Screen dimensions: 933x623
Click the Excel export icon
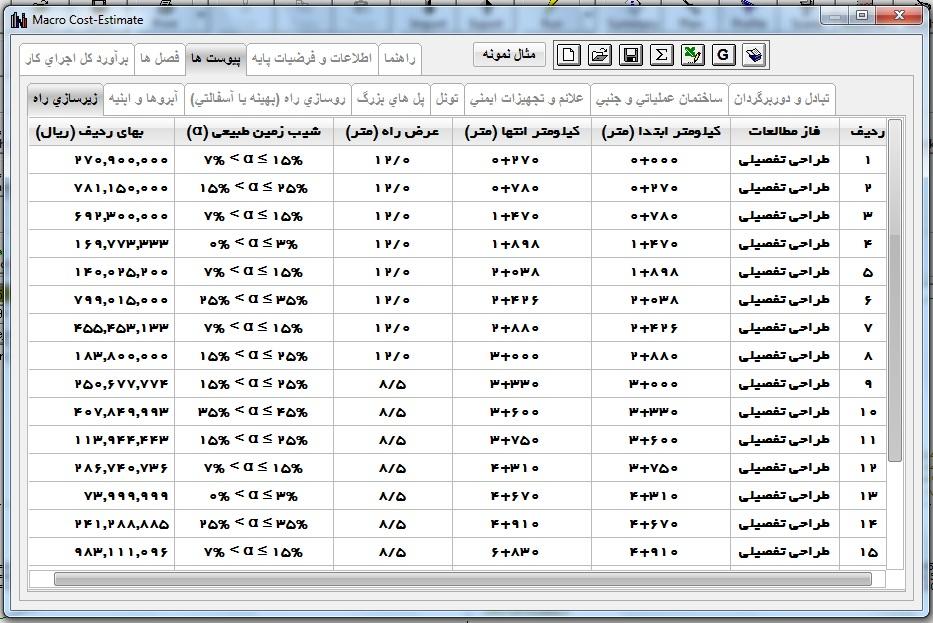point(692,56)
